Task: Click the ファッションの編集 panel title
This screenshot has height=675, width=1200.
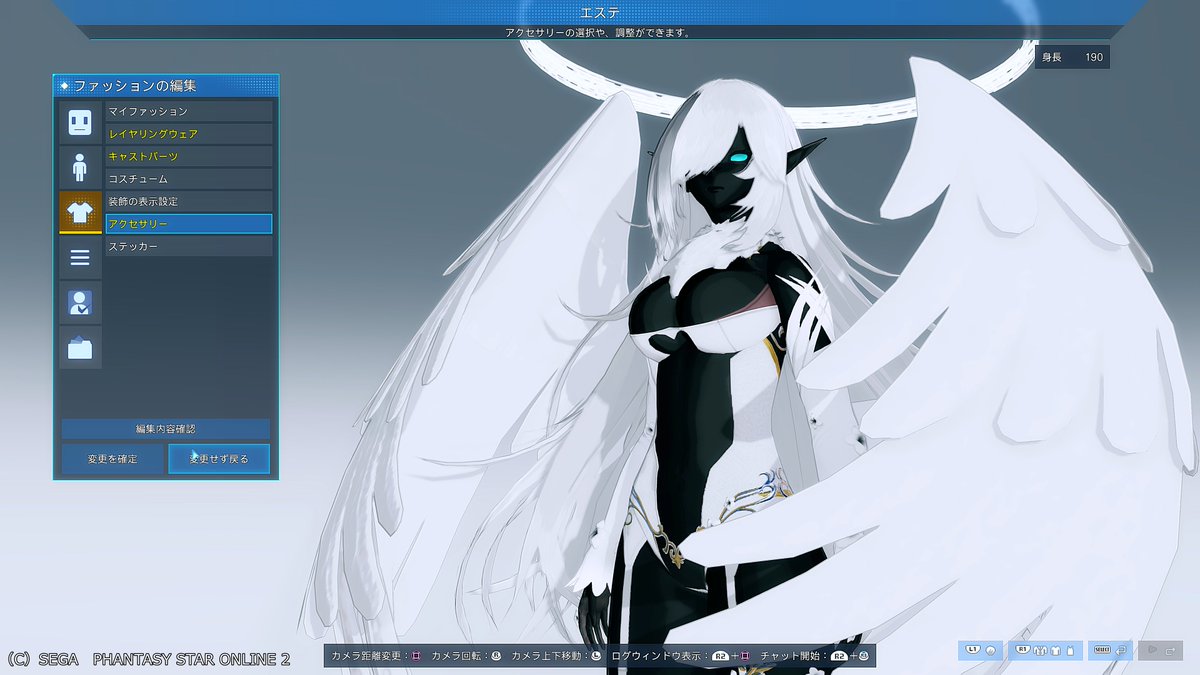Action: [135, 86]
